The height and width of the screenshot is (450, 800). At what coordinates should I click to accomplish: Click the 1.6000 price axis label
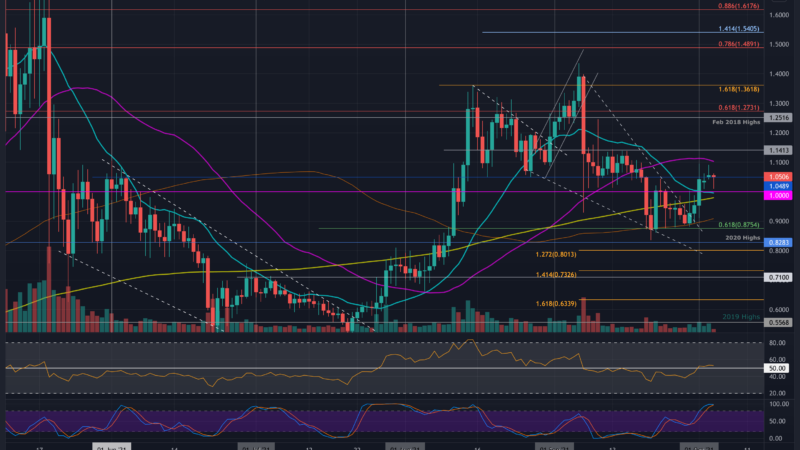click(779, 15)
